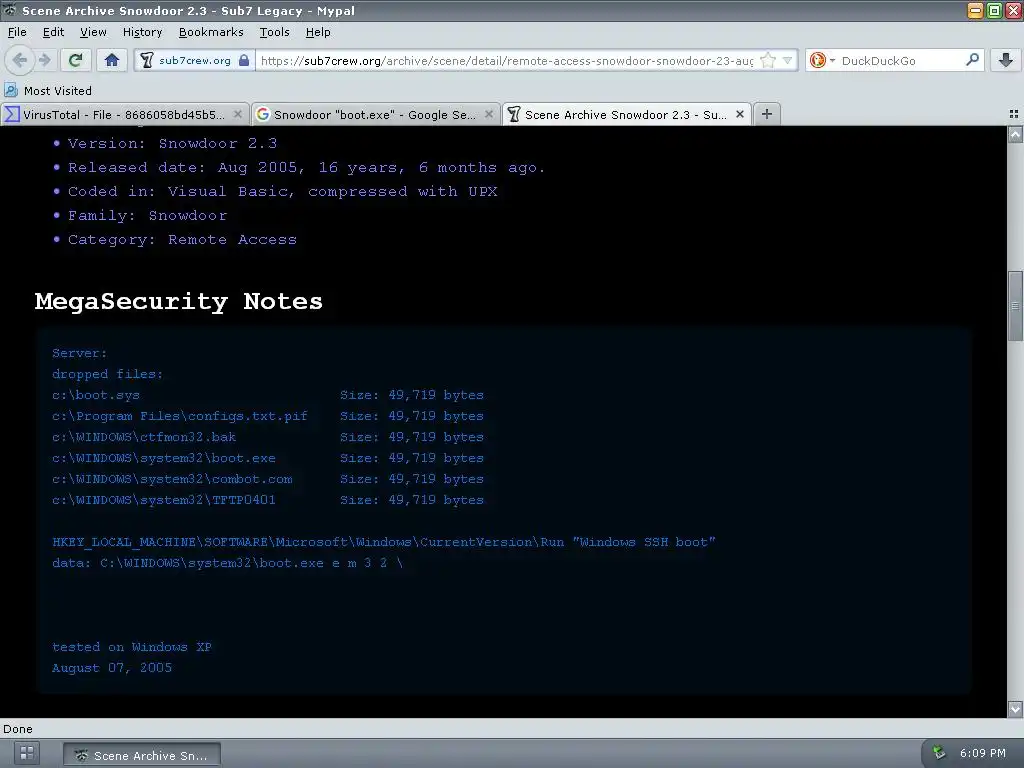The height and width of the screenshot is (768, 1024).
Task: Open the taskbar start menu icon
Action: point(27,753)
